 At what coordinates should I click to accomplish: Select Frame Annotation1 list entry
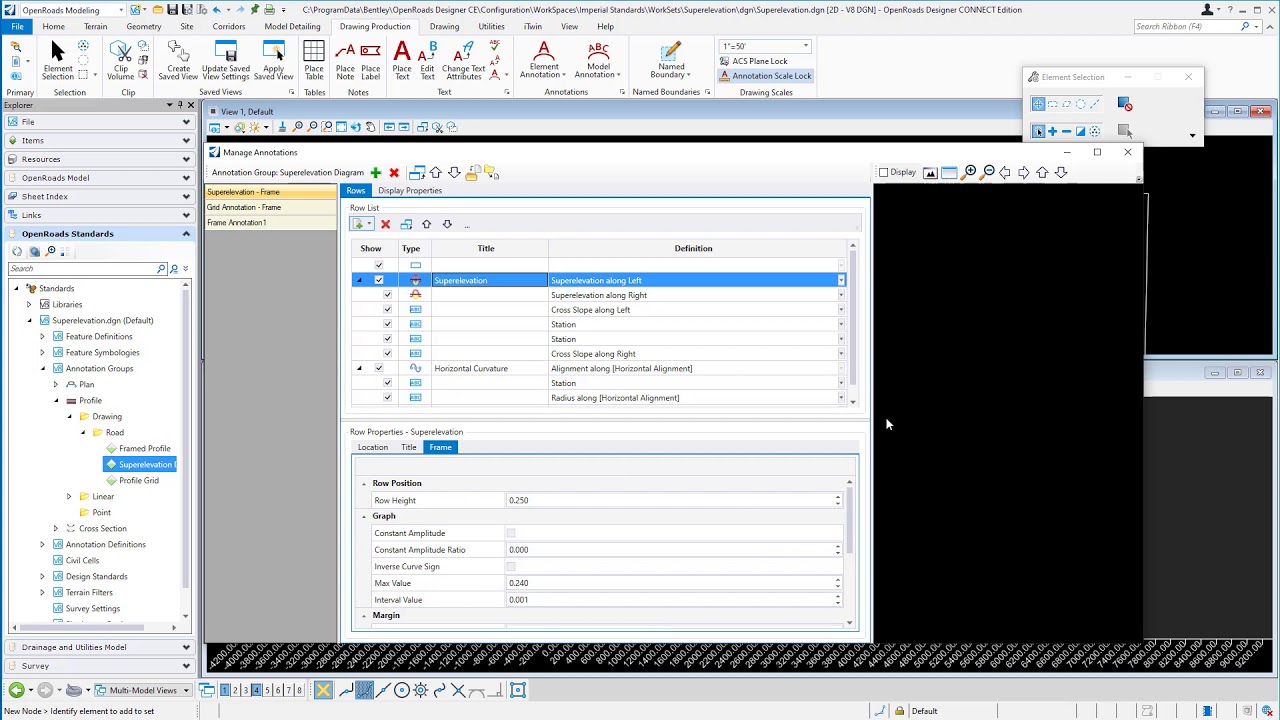coord(271,222)
